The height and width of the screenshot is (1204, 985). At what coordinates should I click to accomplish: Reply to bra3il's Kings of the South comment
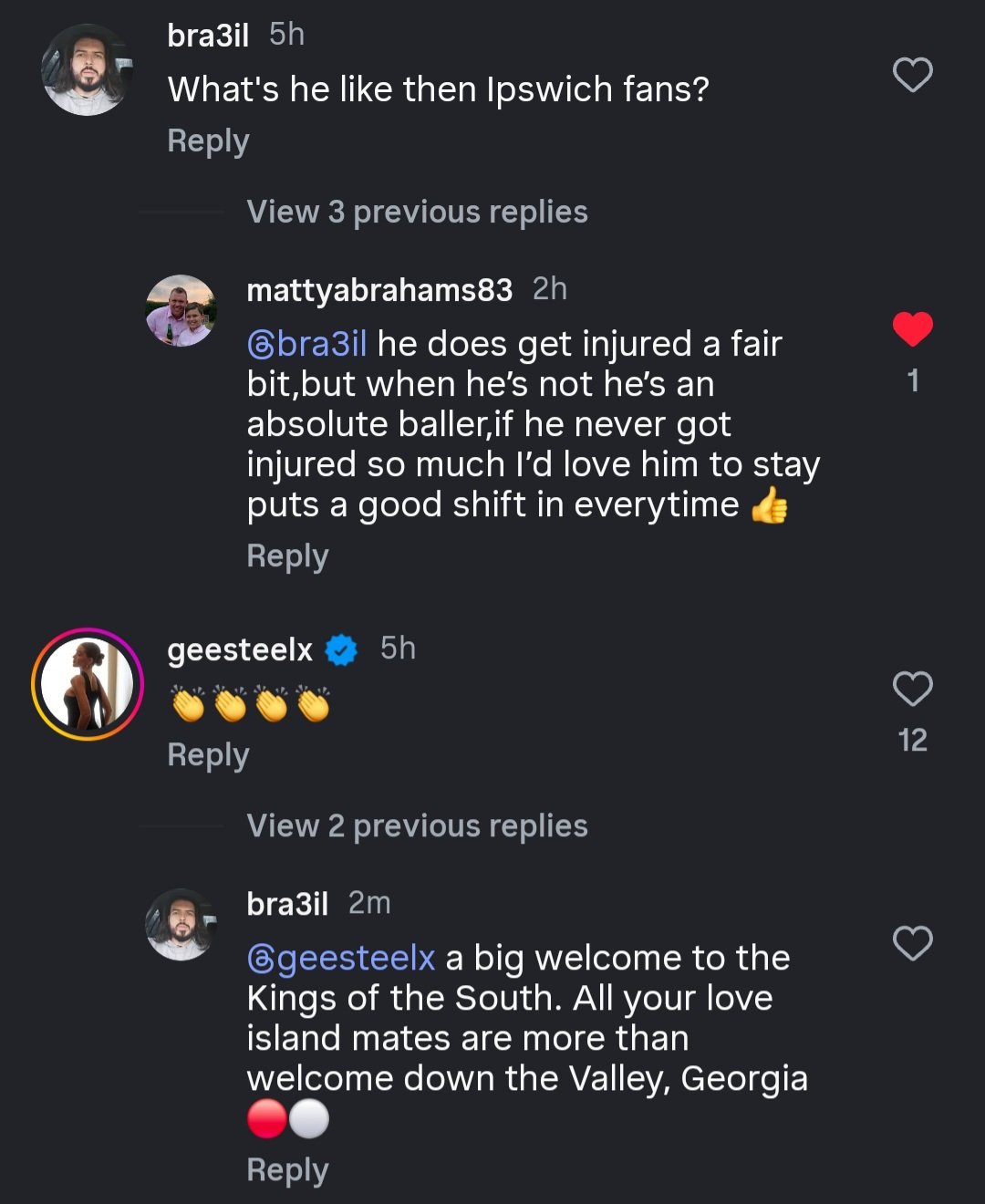tap(287, 1170)
